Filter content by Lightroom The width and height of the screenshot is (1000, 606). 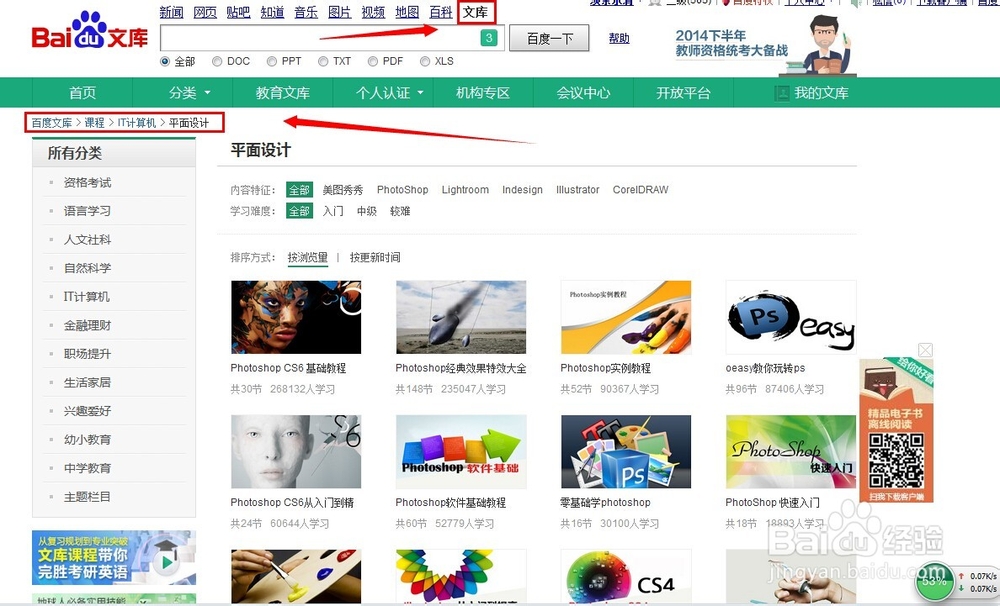point(465,190)
